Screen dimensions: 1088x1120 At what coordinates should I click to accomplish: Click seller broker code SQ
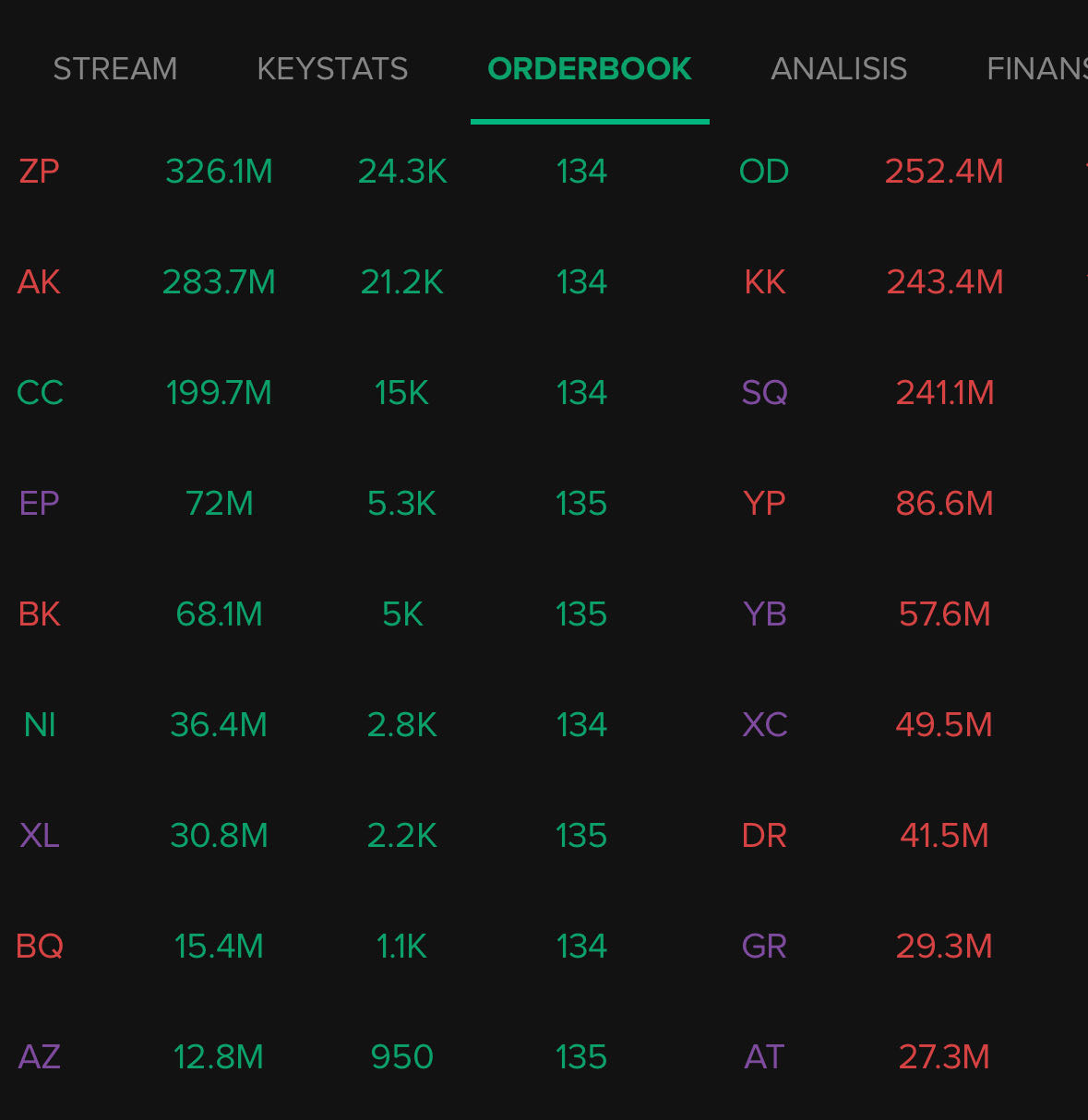point(764,393)
